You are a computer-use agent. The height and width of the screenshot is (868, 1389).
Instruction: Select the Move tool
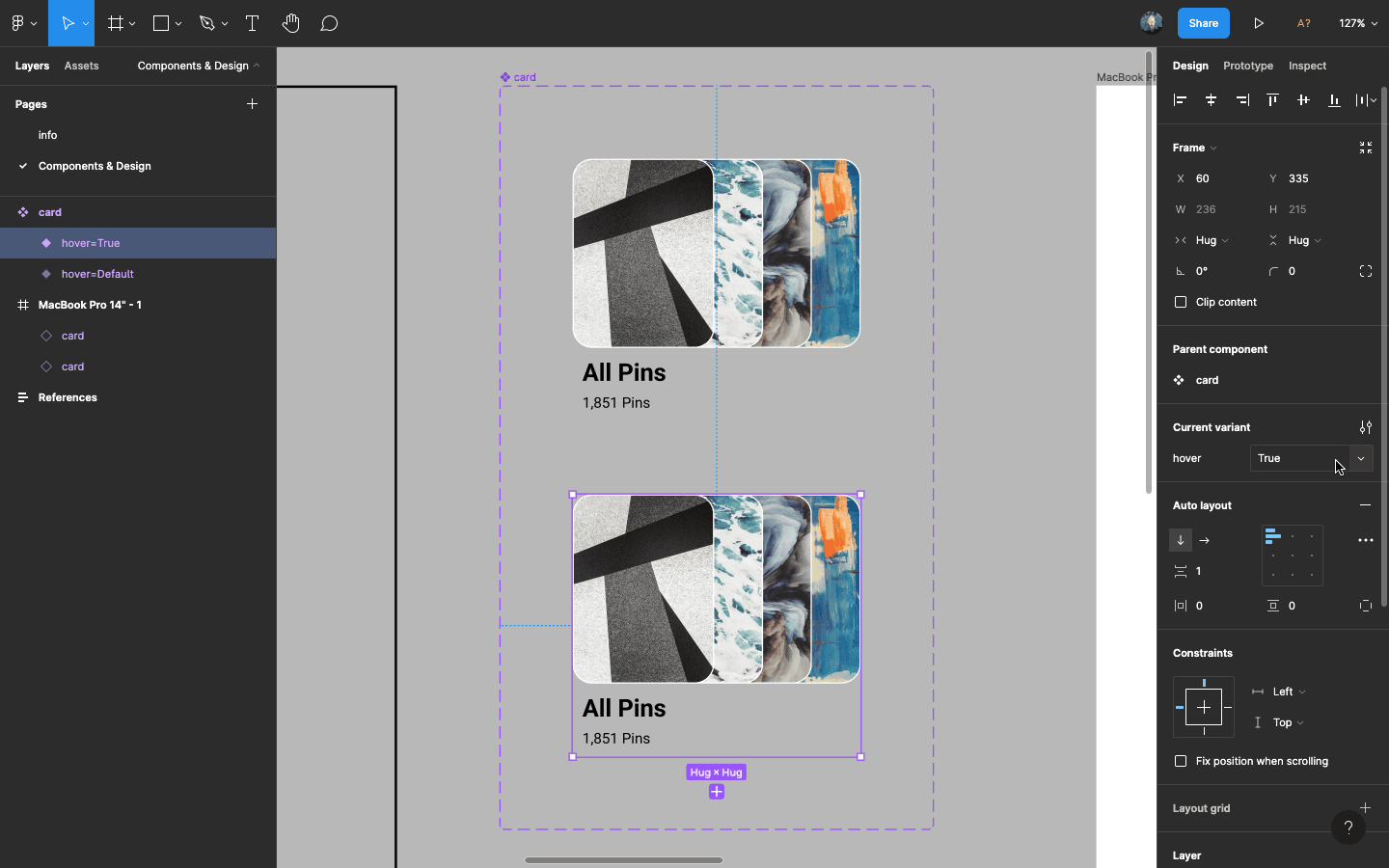[68, 23]
